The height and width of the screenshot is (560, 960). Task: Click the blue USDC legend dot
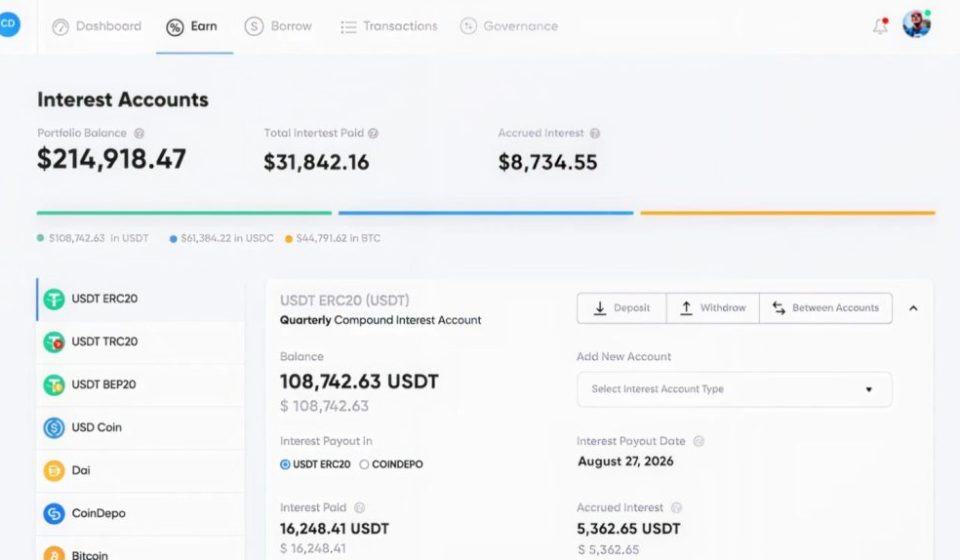(173, 239)
